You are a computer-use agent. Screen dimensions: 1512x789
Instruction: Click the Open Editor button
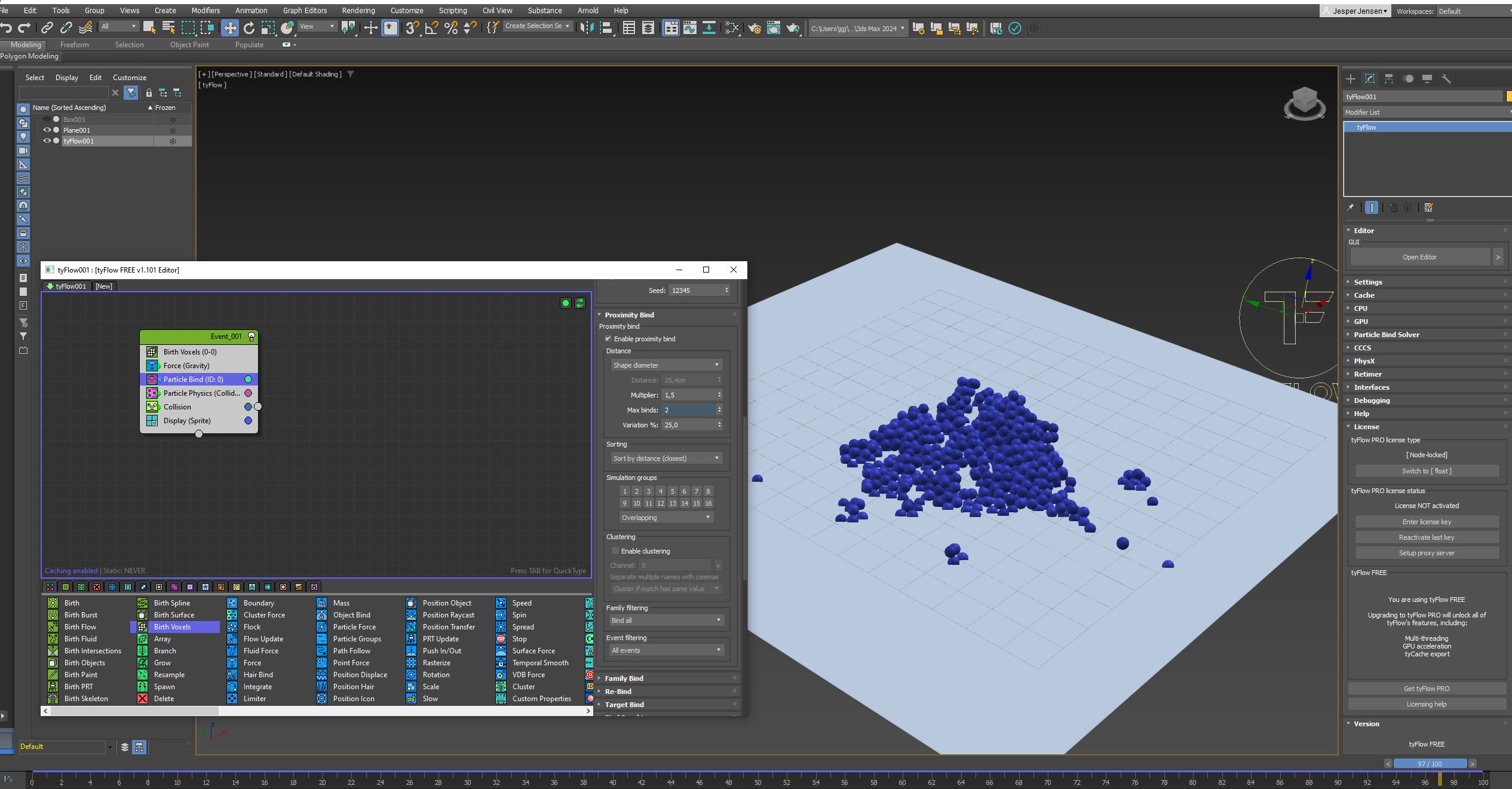pos(1419,257)
